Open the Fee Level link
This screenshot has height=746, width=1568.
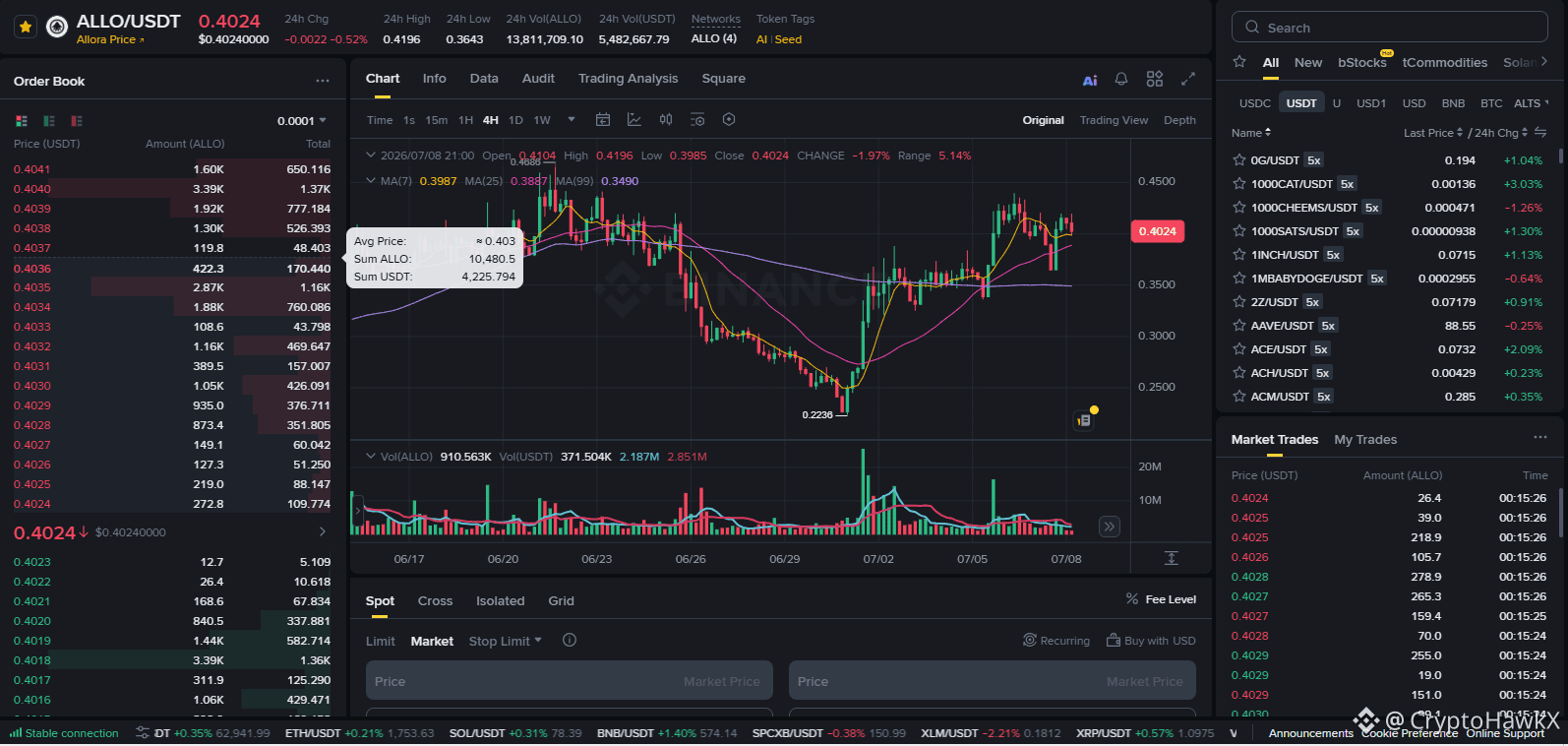1161,599
